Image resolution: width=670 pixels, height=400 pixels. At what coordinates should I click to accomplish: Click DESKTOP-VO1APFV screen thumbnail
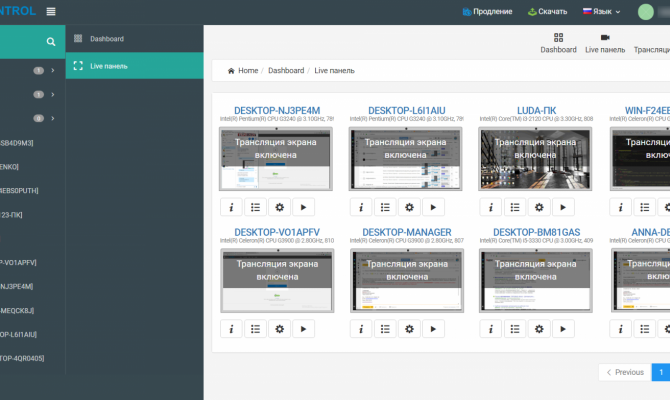[277, 281]
